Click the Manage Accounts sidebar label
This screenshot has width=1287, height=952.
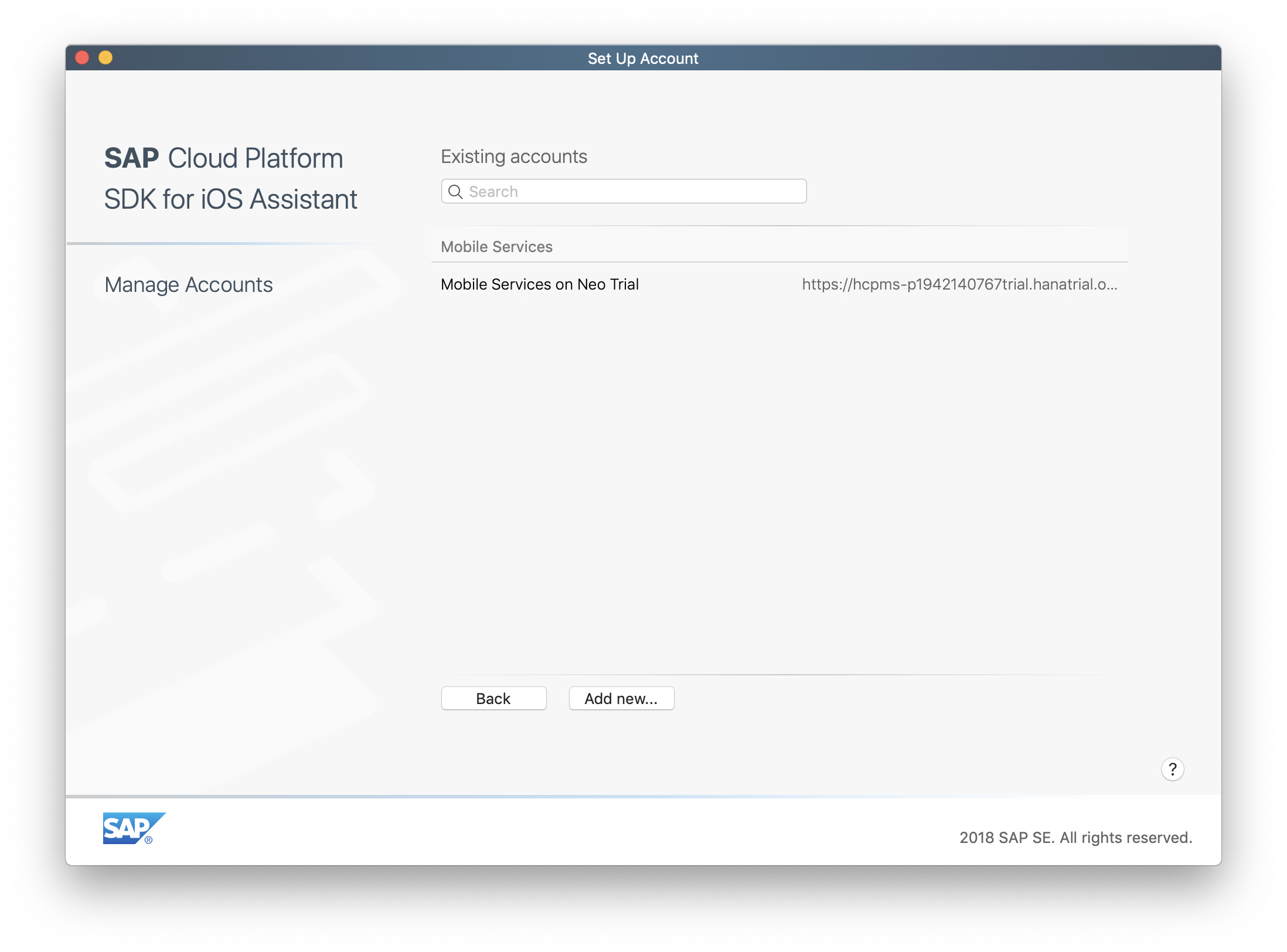[x=188, y=285]
